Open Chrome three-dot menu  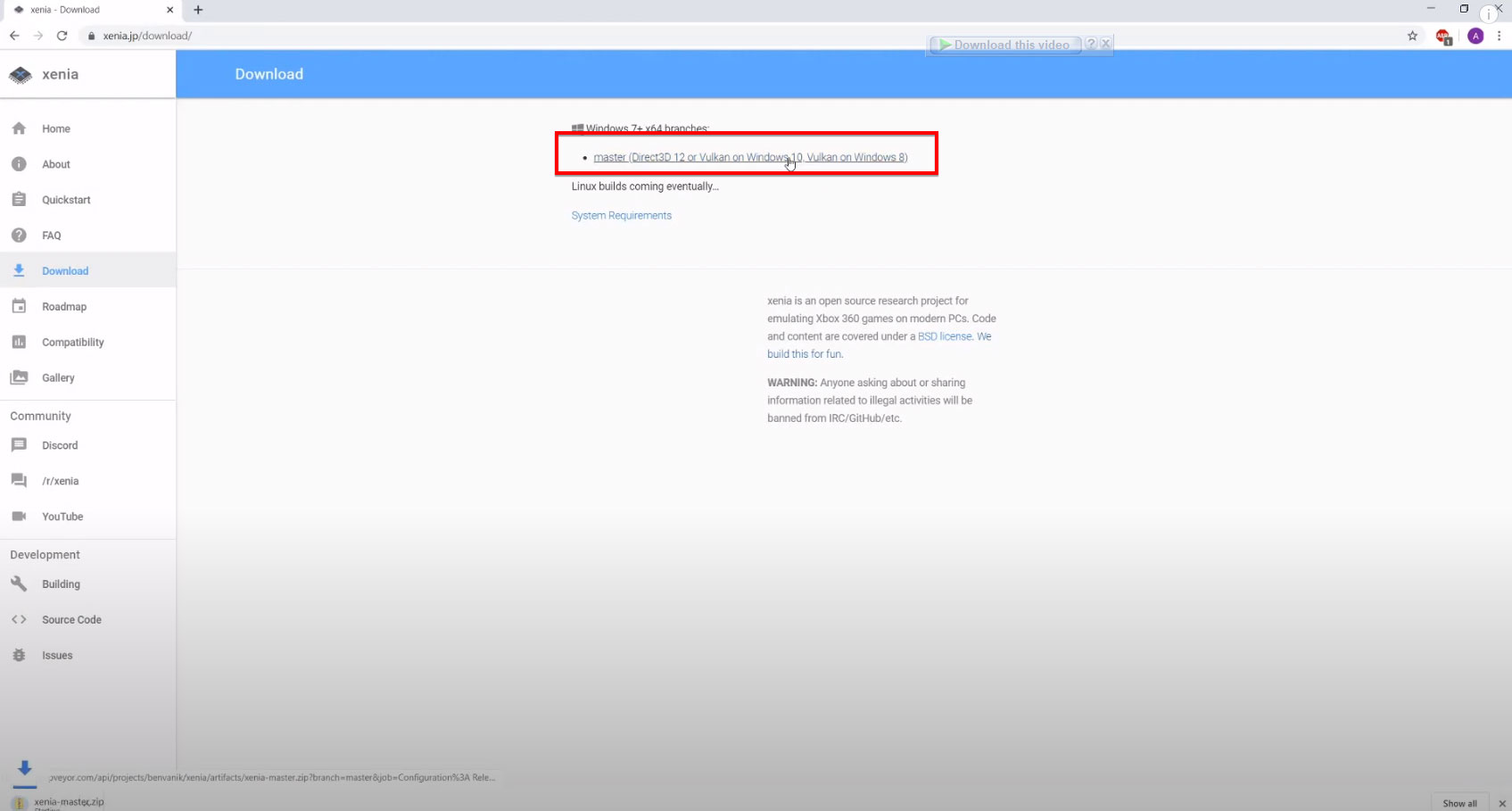pyautogui.click(x=1500, y=36)
